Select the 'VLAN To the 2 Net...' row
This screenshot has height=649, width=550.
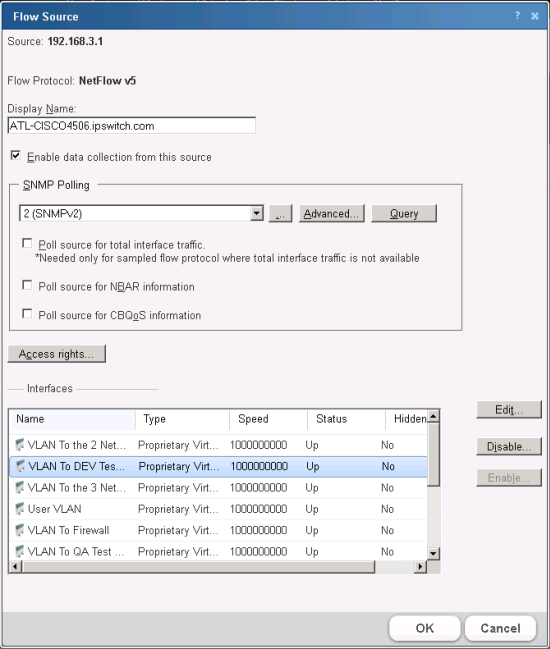pos(218,445)
